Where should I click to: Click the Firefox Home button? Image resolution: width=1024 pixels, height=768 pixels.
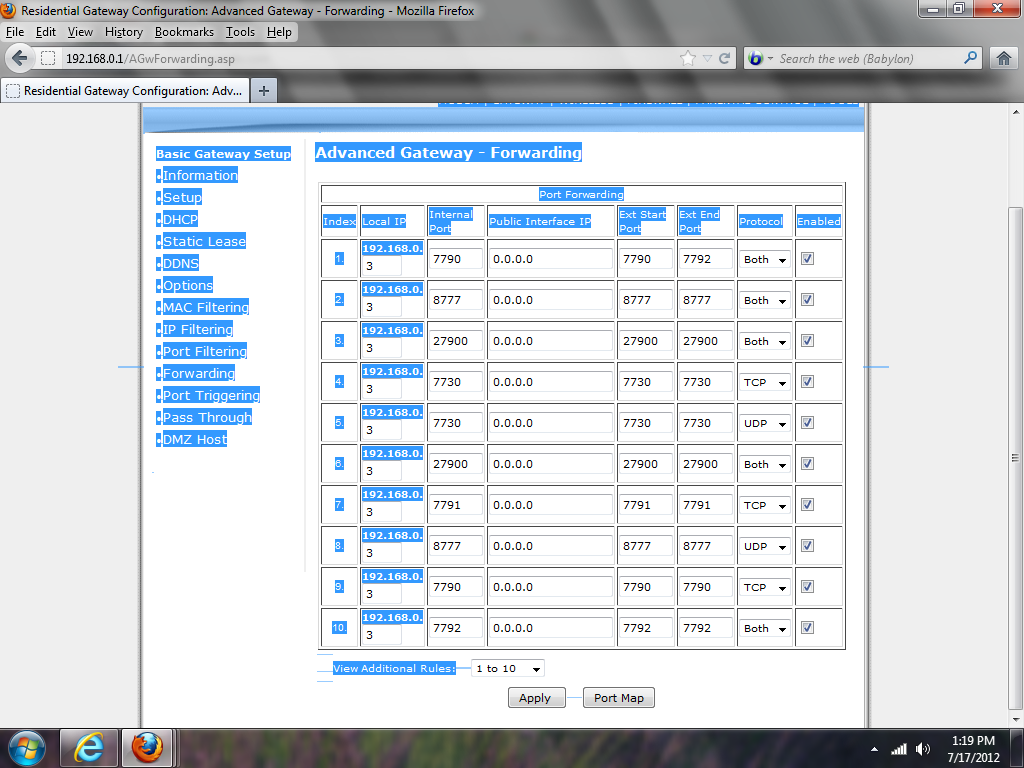tap(1004, 58)
